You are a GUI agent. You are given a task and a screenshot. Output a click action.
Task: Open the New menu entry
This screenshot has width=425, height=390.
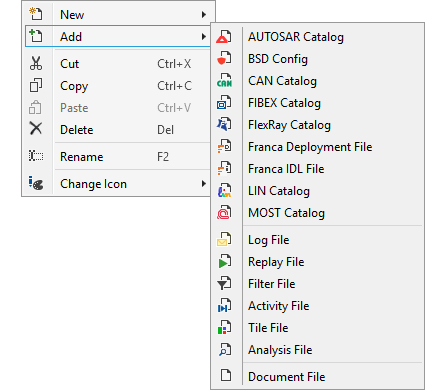point(118,15)
